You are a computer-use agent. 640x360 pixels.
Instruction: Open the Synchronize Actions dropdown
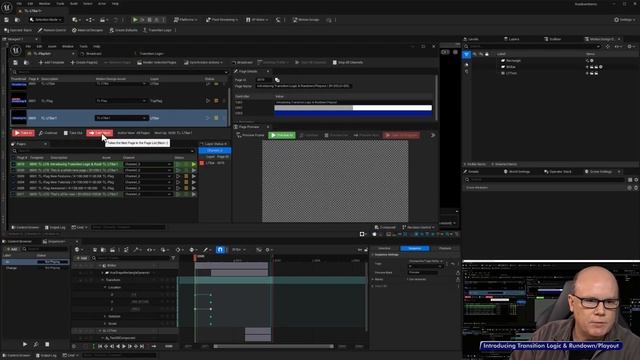pyautogui.click(x=203, y=62)
